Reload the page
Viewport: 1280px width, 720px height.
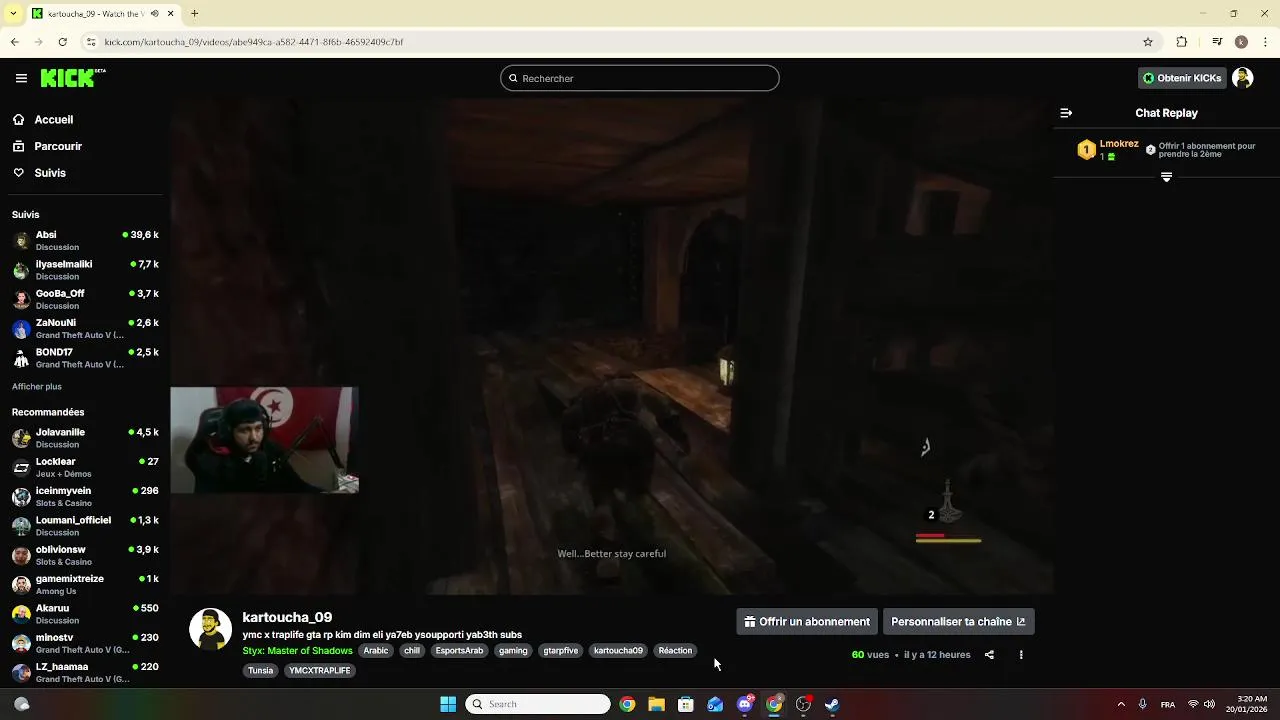62,42
